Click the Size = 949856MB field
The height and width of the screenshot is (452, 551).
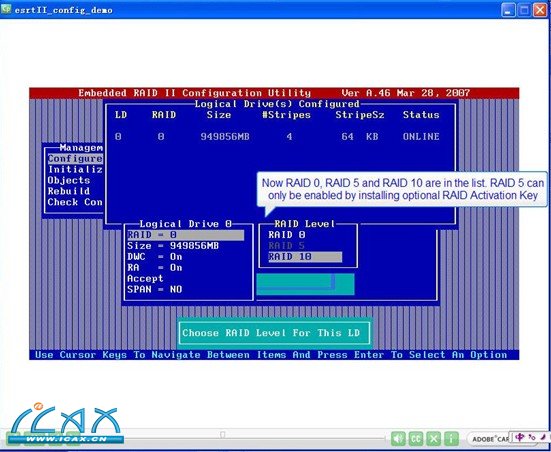click(173, 246)
